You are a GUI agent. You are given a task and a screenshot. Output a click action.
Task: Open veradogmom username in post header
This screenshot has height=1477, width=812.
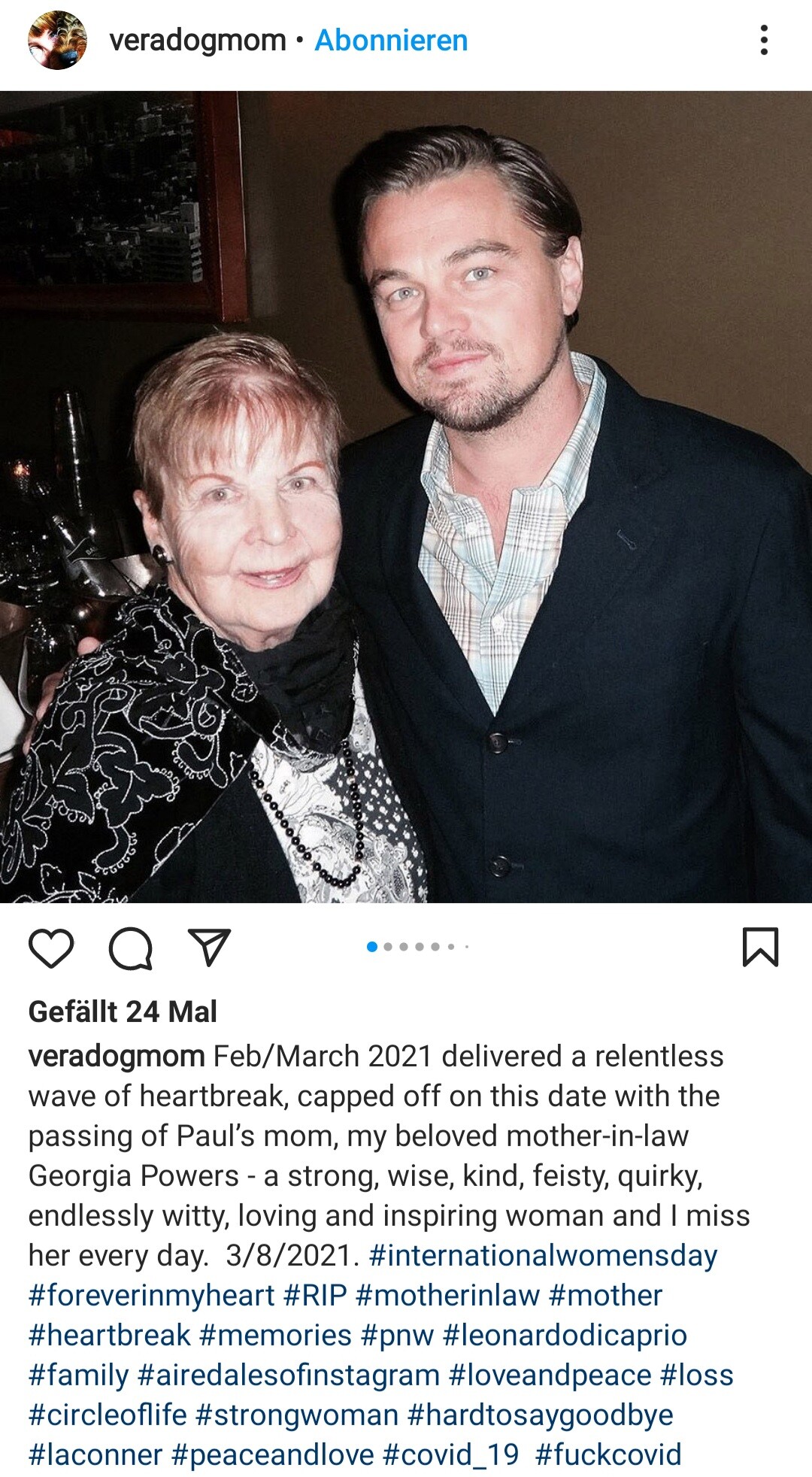point(198,41)
